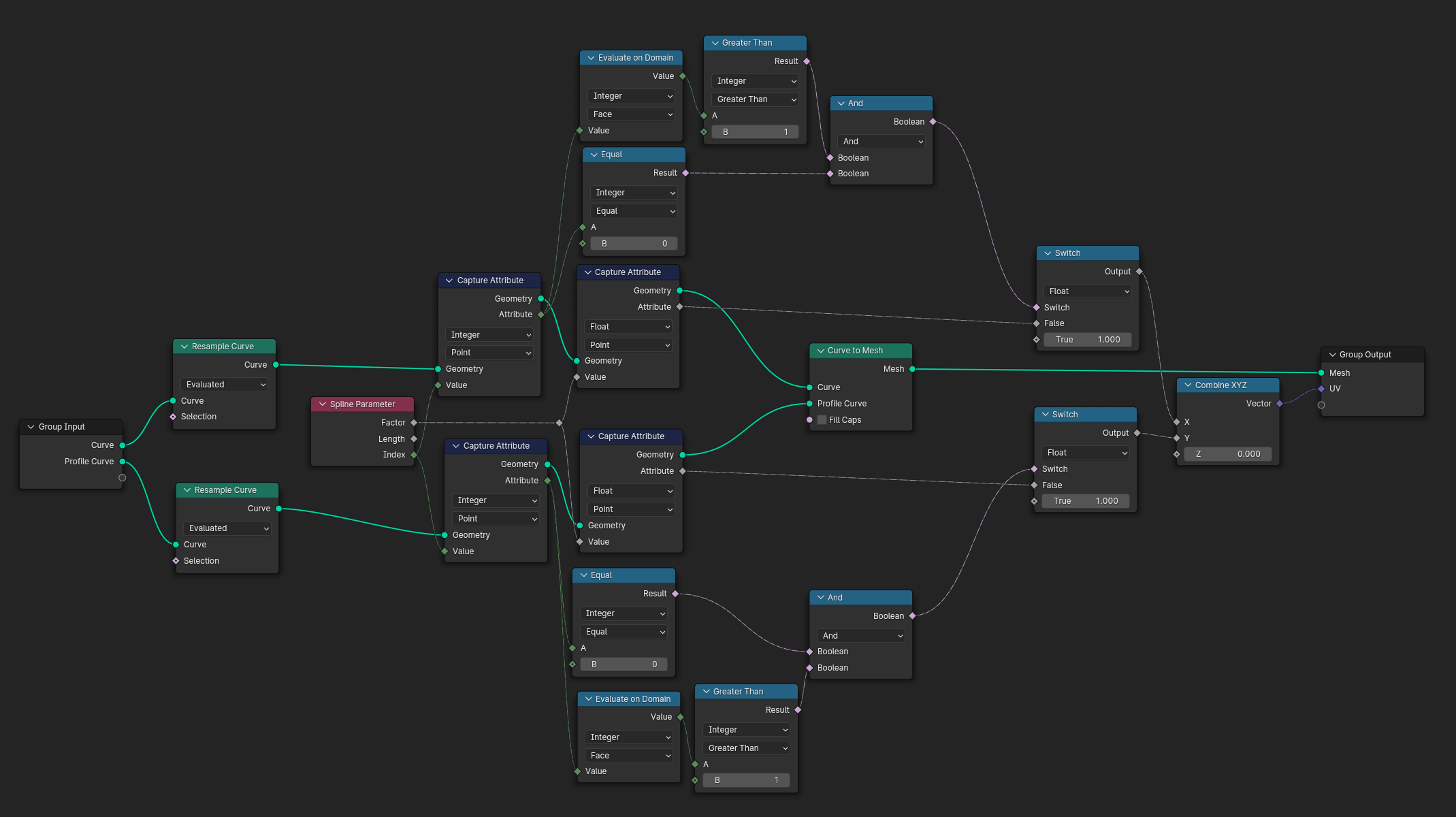Viewport: 1456px width, 817px height.
Task: Click the B value field in top Greater Than node
Action: (x=755, y=132)
